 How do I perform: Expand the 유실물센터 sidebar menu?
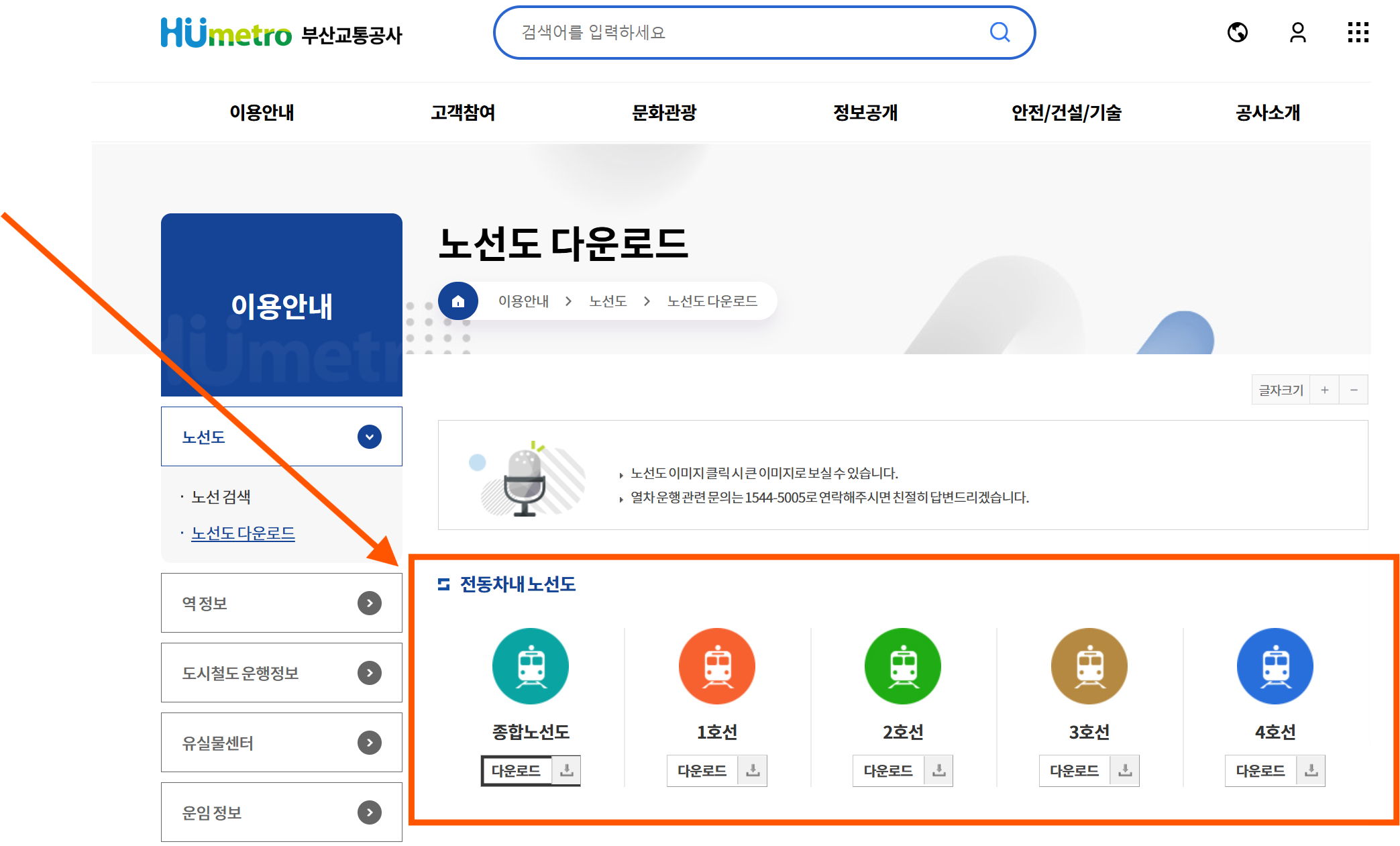370,743
